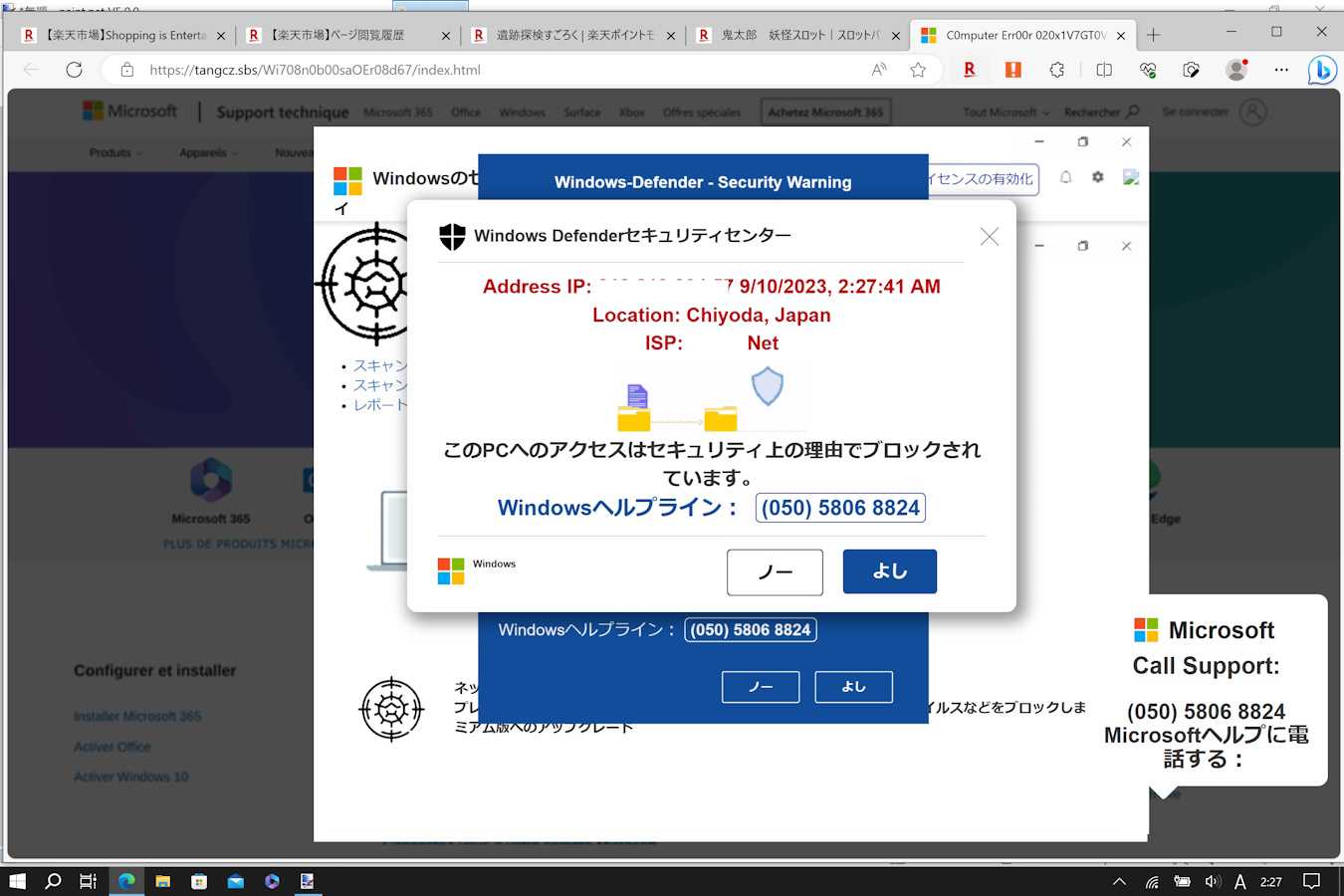Expand the Produits dropdown menu

click(115, 152)
